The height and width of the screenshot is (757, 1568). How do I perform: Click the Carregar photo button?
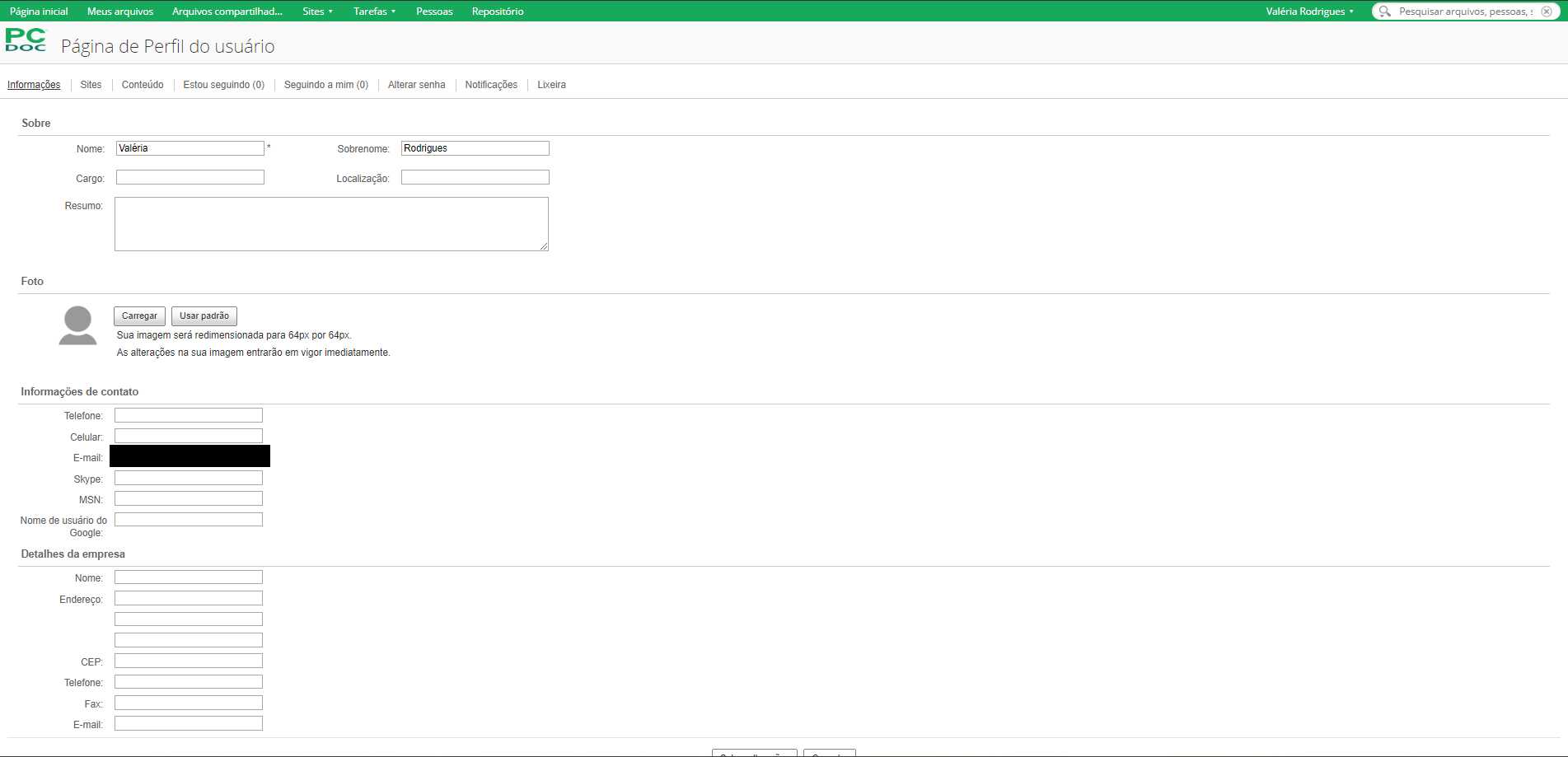click(x=139, y=316)
